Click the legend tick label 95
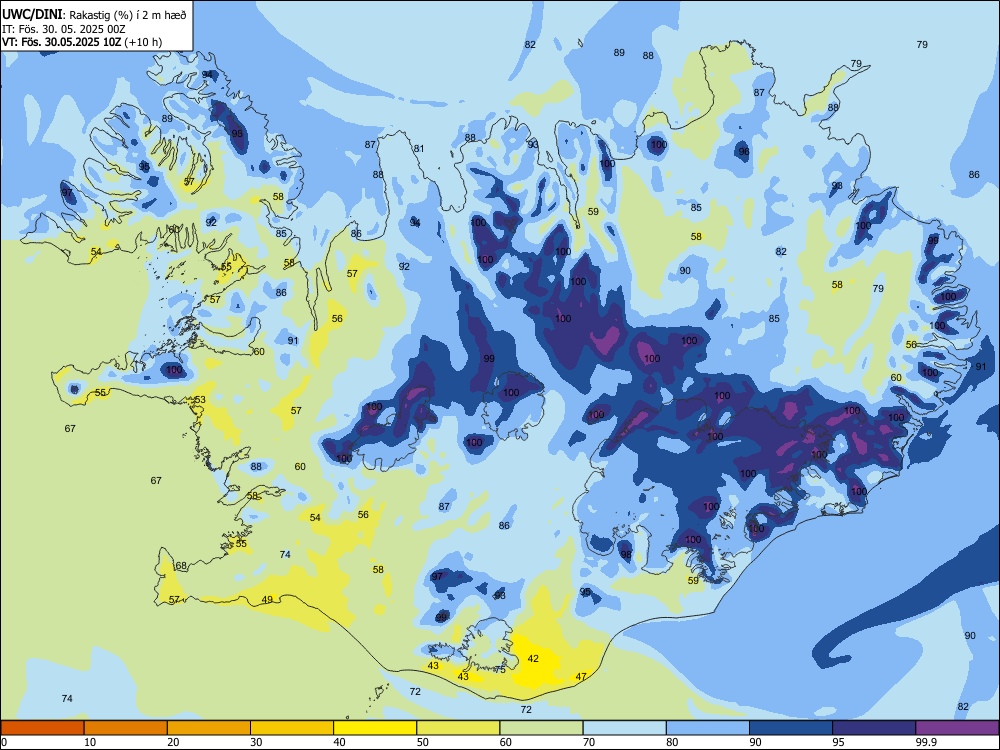Image resolution: width=1000 pixels, height=750 pixels. [838, 742]
